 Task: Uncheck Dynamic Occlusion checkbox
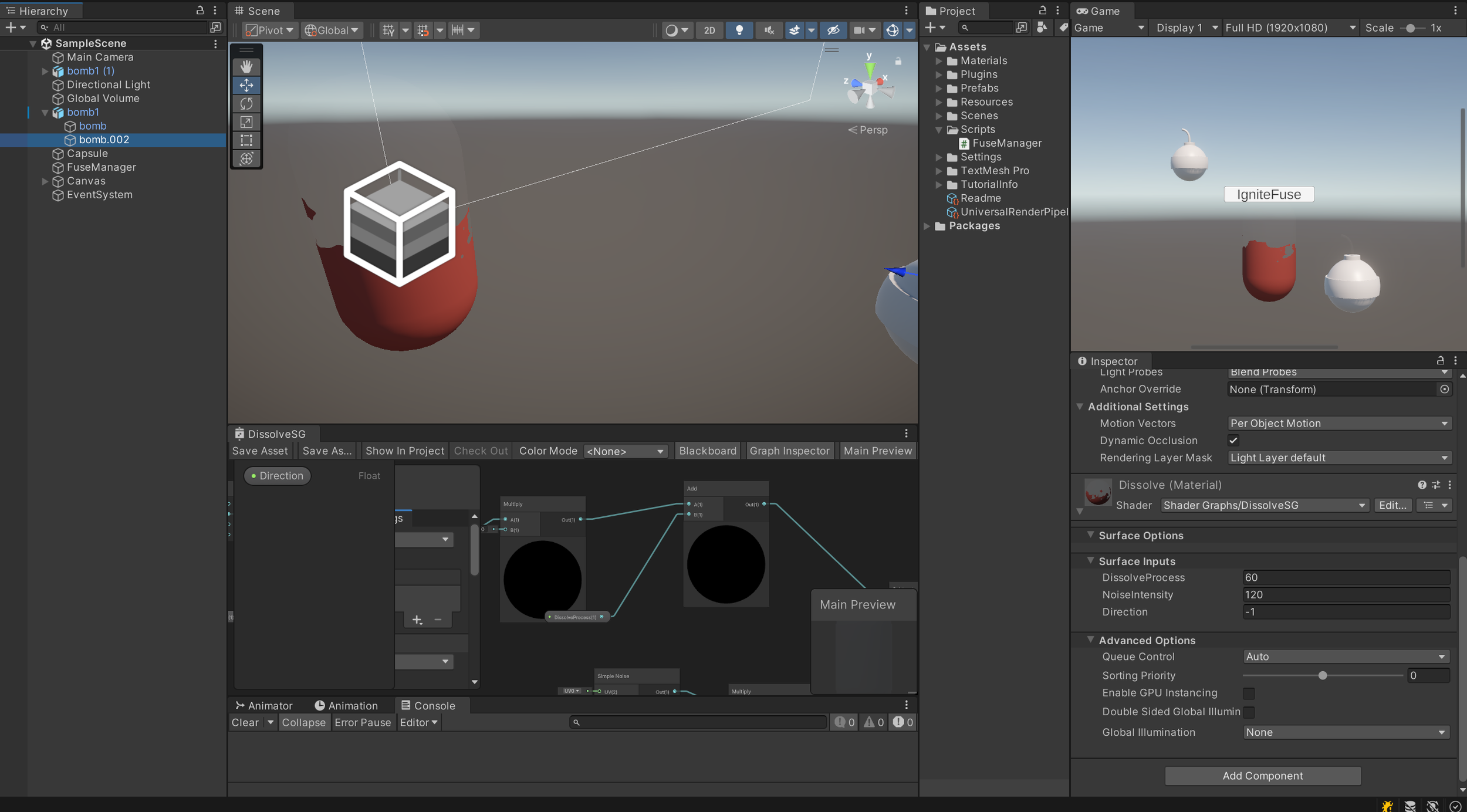pyautogui.click(x=1233, y=441)
